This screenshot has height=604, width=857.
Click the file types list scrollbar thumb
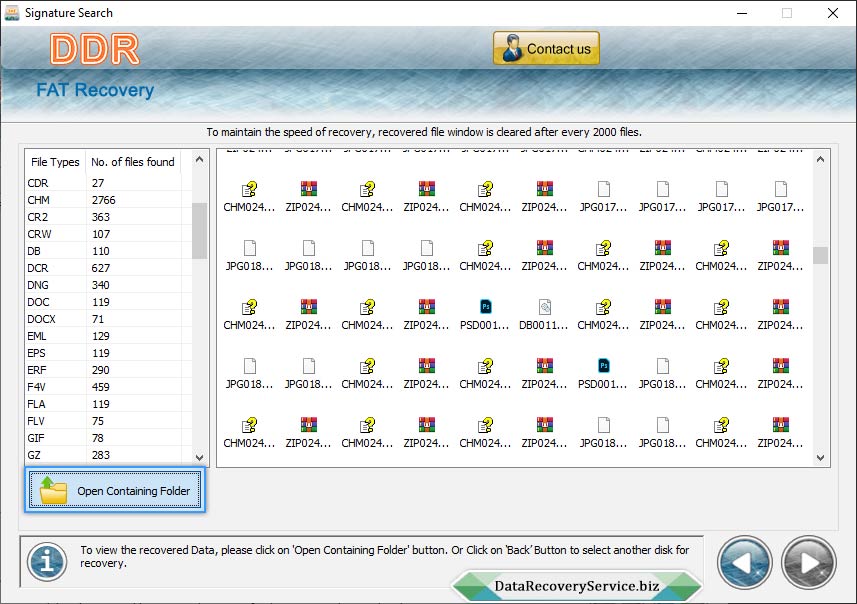[199, 230]
